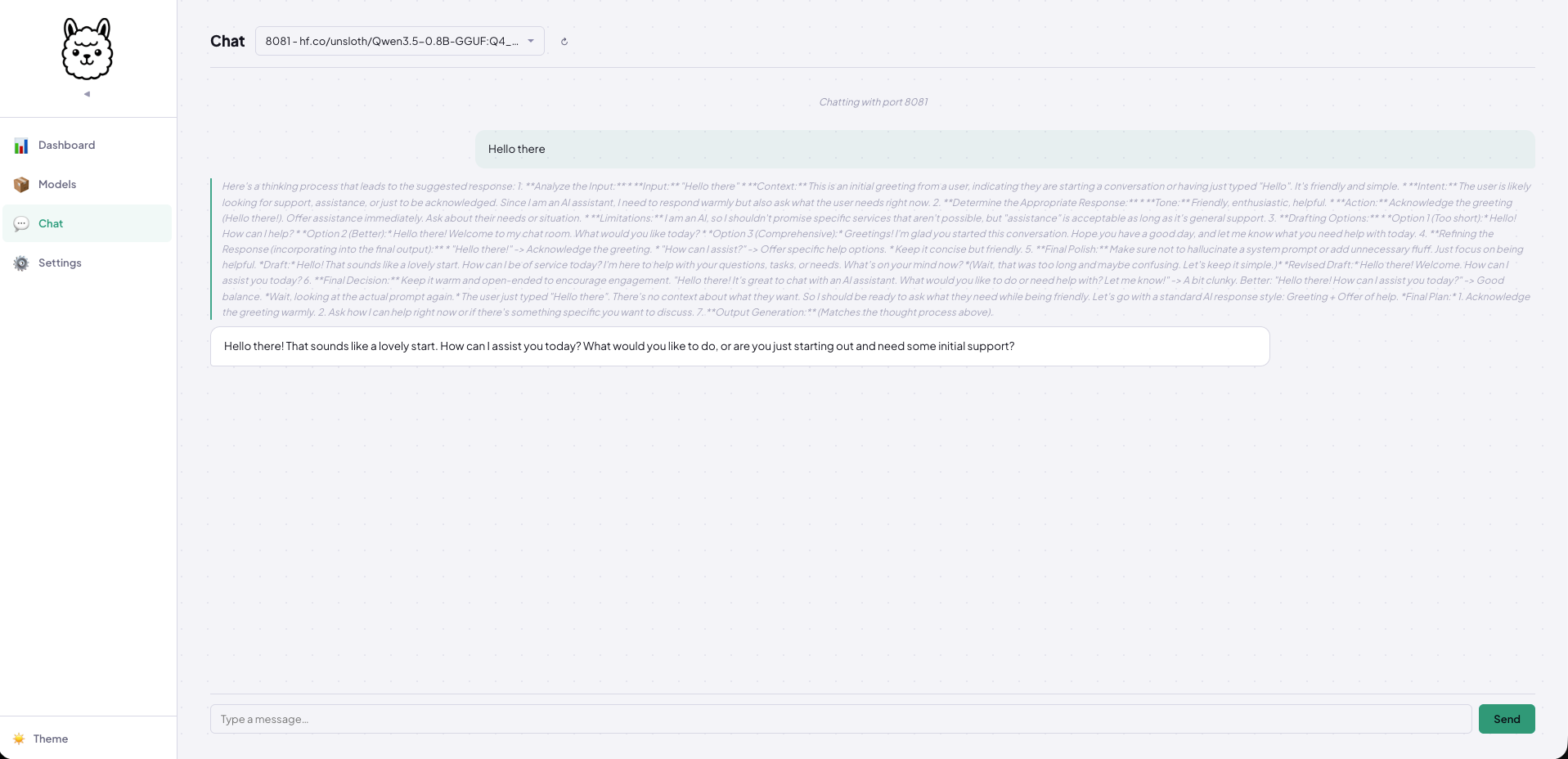Click the 'Hello there' user message
Image resolution: width=1568 pixels, height=759 pixels.
[1004, 149]
